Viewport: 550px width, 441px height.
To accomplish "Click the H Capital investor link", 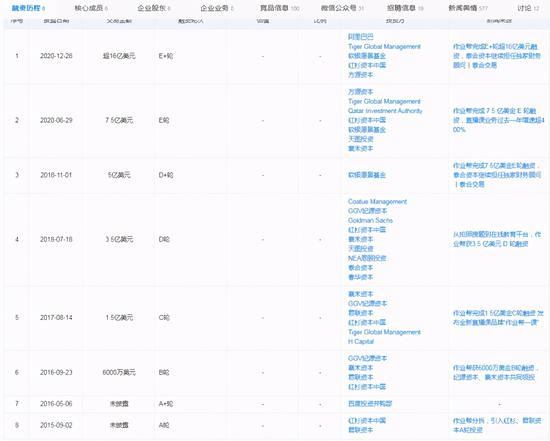I will click(361, 341).
